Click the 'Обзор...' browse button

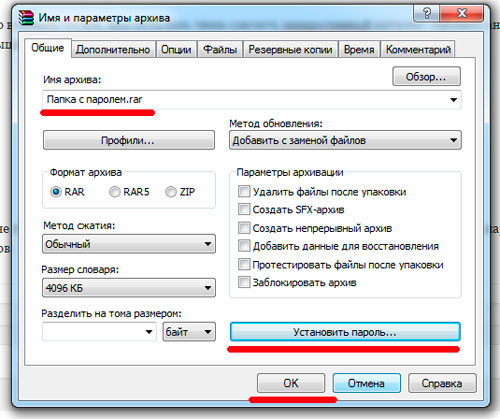[x=426, y=77]
